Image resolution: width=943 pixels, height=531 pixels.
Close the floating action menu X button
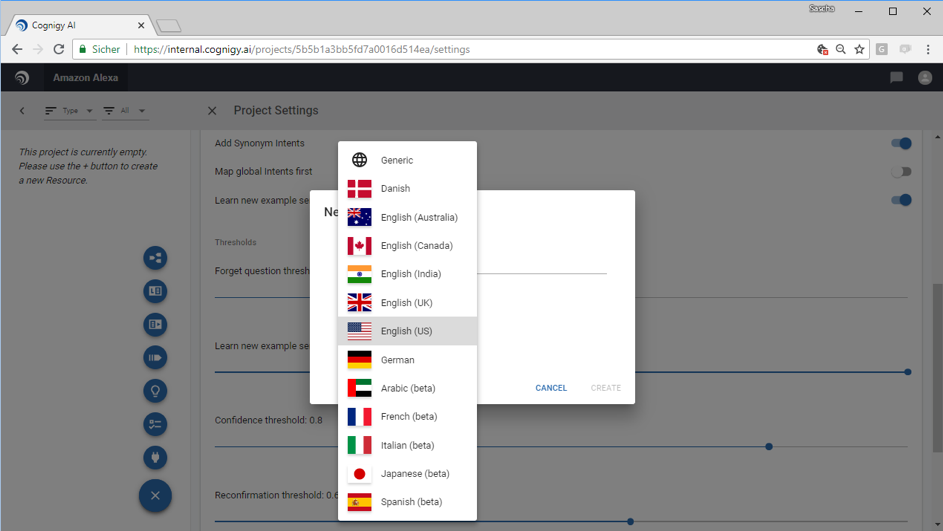pyautogui.click(x=155, y=496)
